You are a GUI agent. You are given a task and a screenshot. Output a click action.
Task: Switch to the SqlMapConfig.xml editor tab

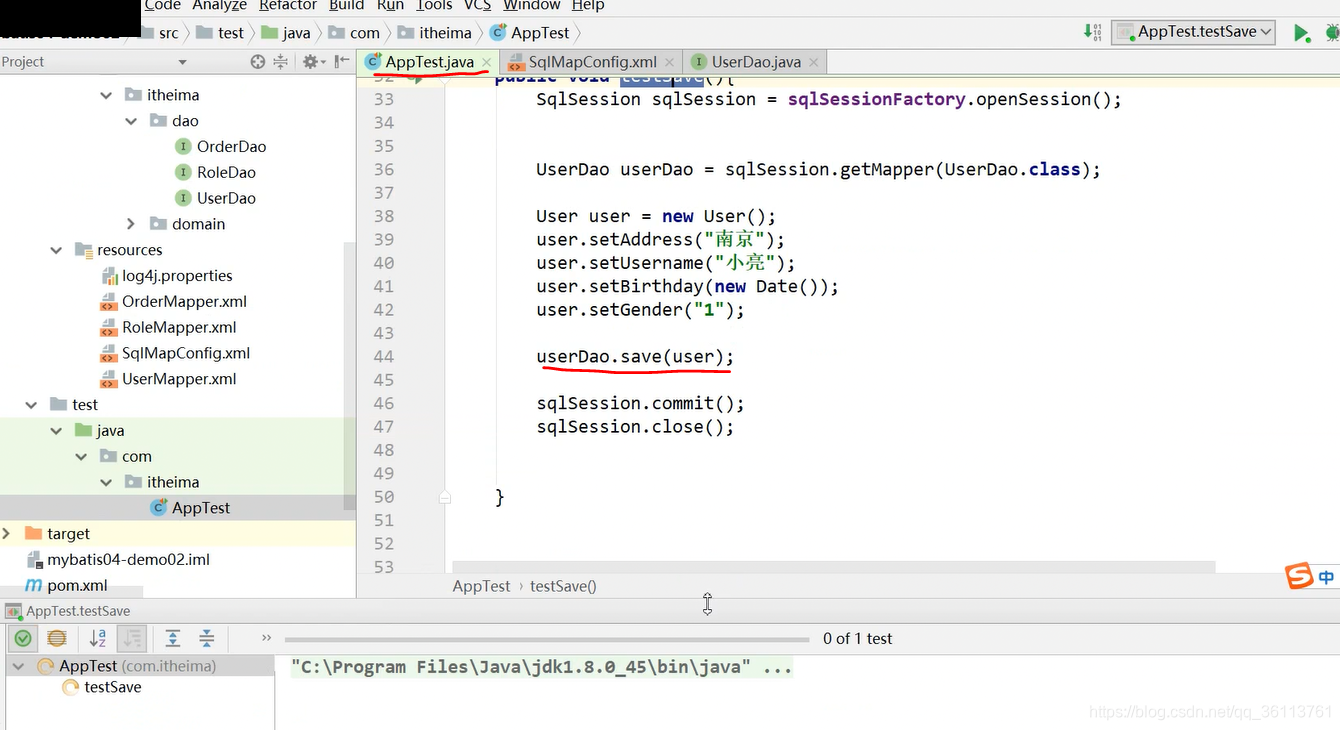[x=592, y=62]
